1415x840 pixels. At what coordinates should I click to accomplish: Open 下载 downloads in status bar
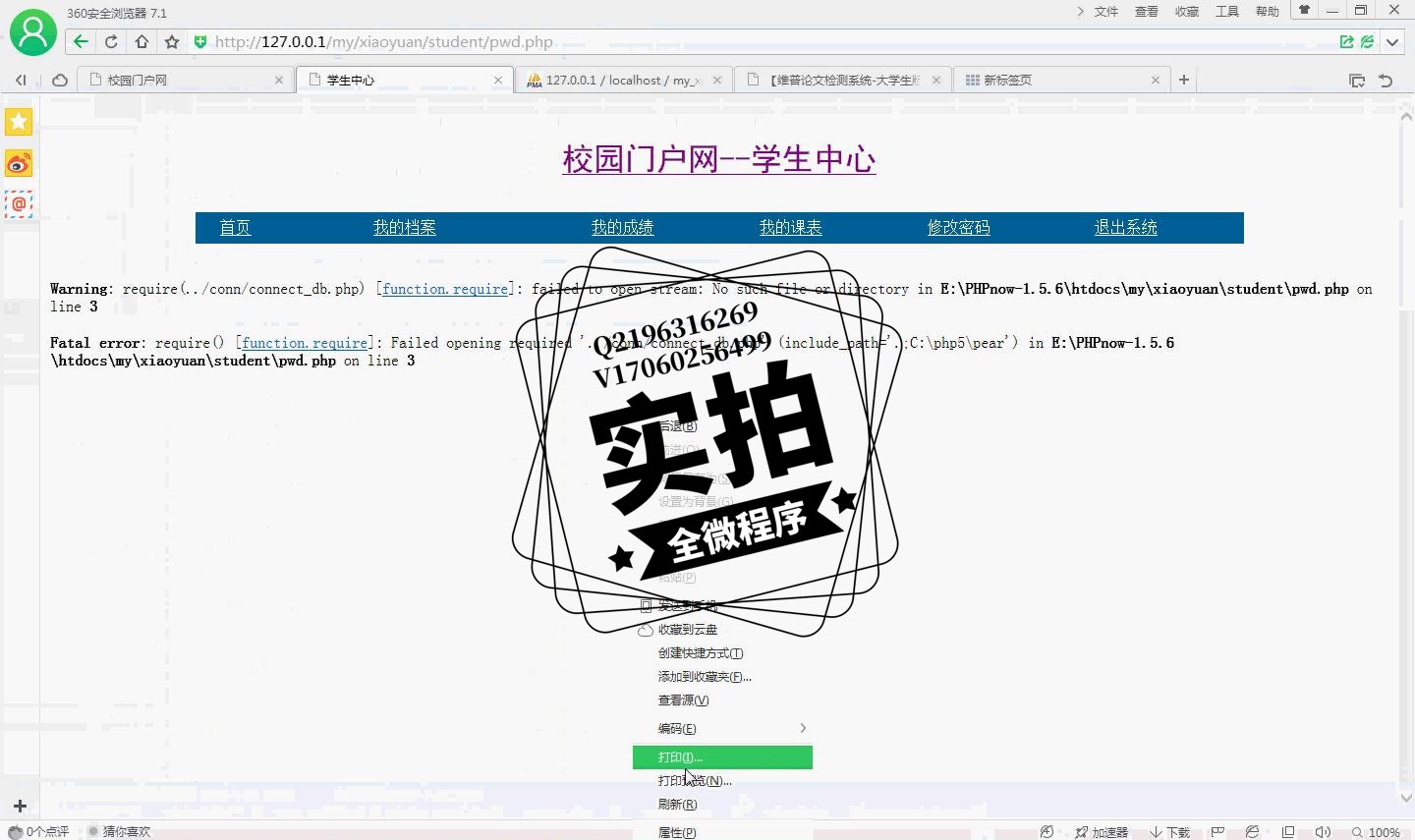pos(1169,832)
